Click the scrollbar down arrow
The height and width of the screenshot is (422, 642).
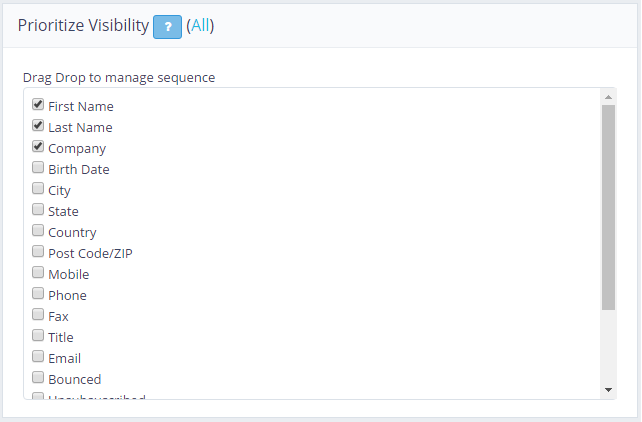coord(608,389)
